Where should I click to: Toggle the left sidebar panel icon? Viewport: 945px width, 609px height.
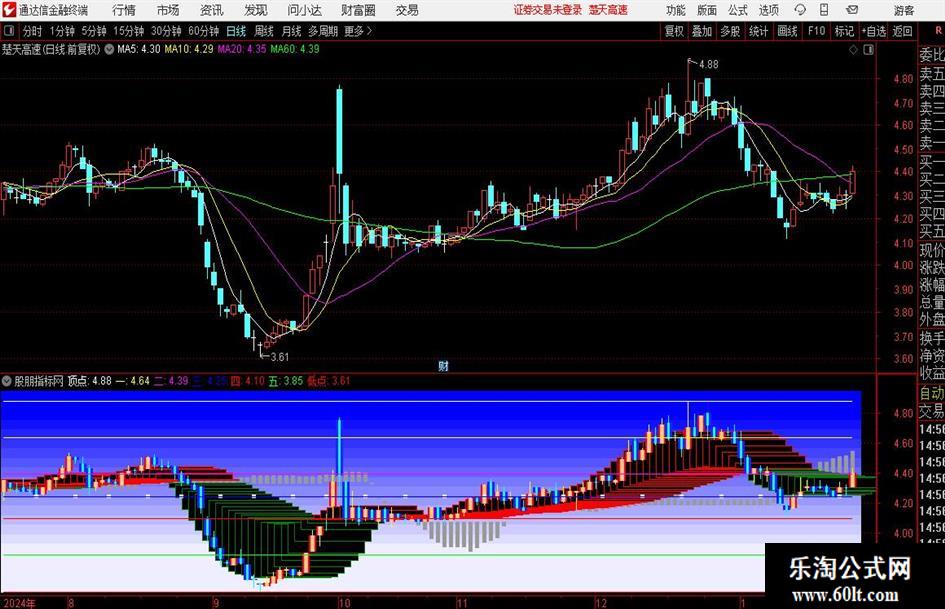click(9, 30)
